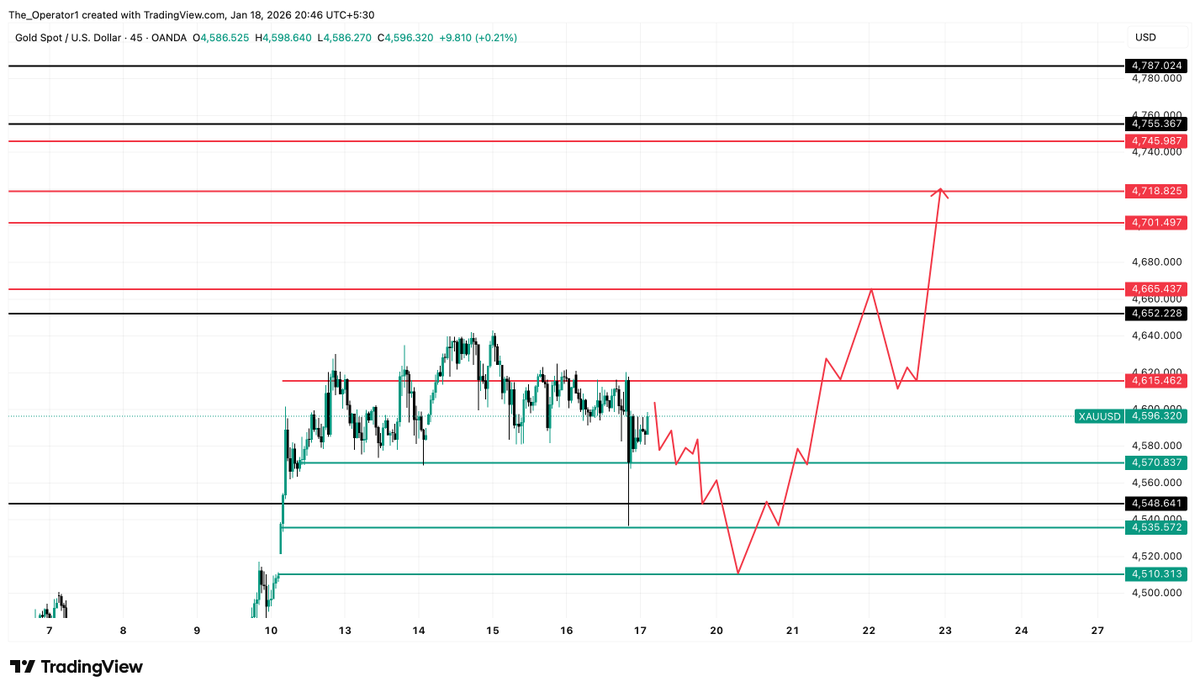Select the 4,652.228 black price label
1200x692 pixels.
[1157, 313]
